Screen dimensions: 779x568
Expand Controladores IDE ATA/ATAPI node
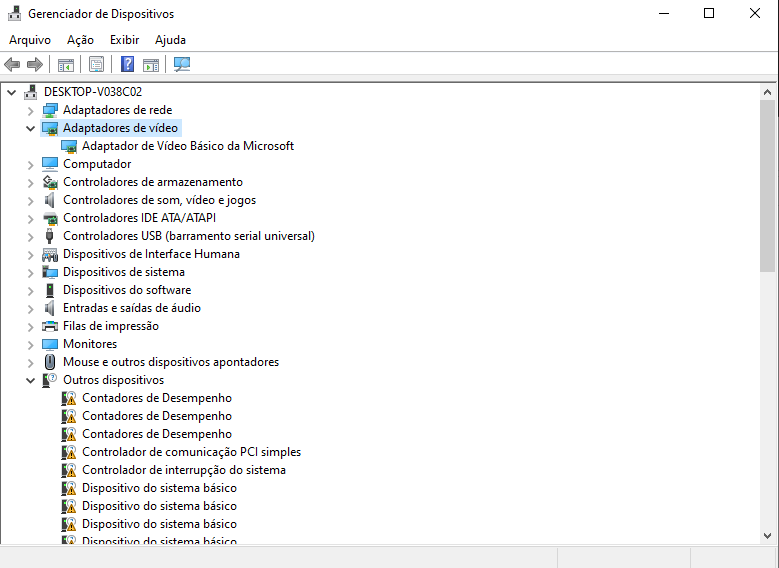pyautogui.click(x=31, y=219)
